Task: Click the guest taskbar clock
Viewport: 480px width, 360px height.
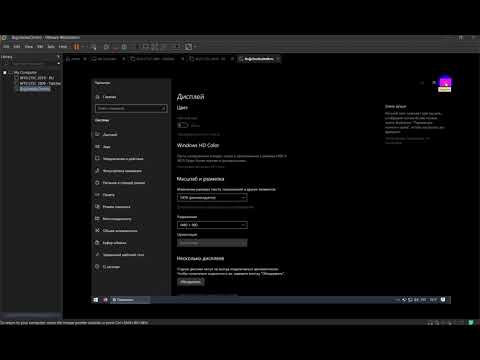Action: (433, 300)
